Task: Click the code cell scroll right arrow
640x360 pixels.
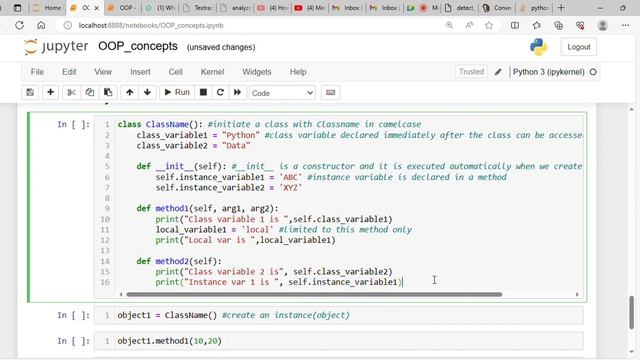Action: pyautogui.click(x=577, y=294)
